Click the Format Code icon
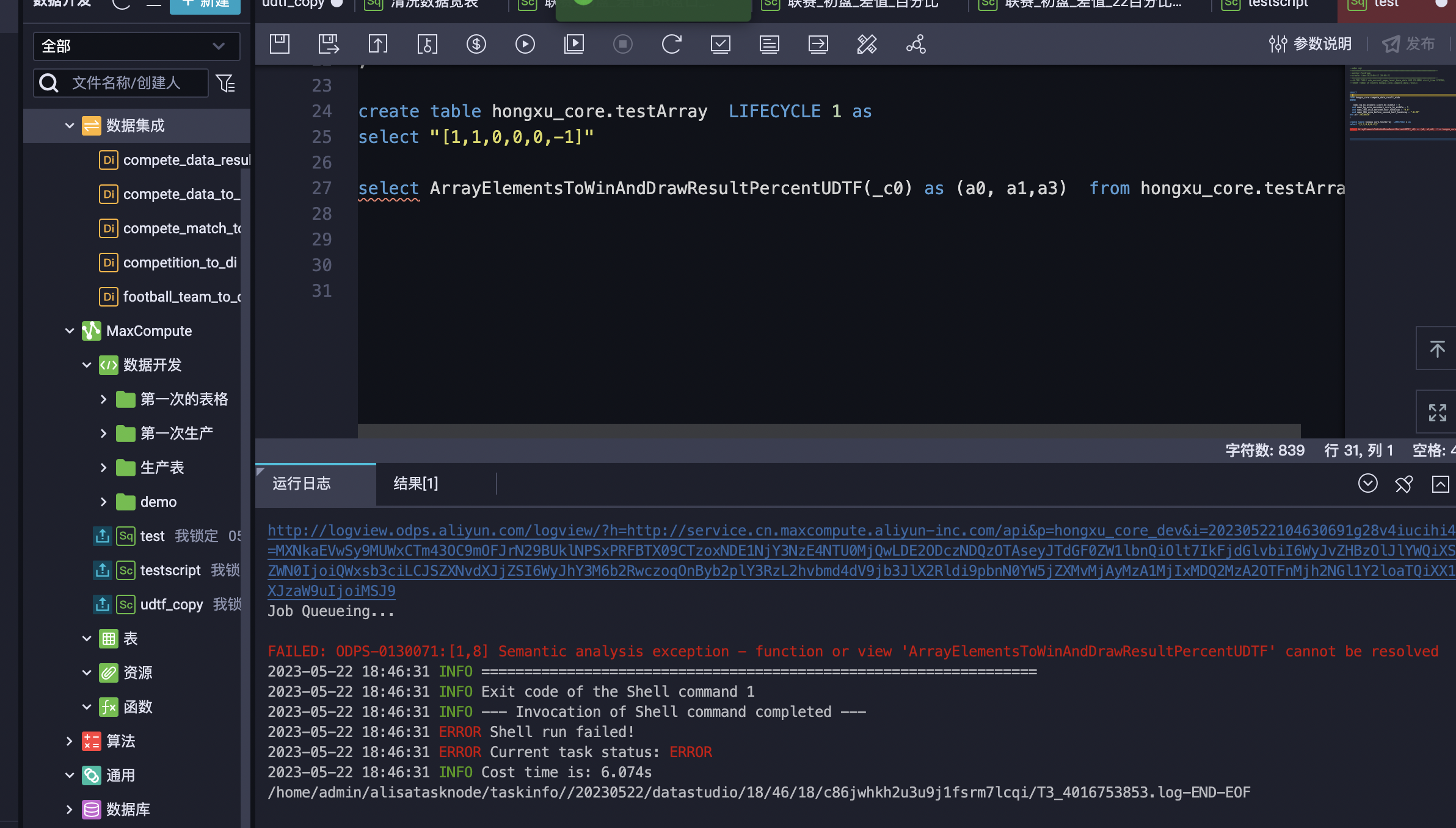The height and width of the screenshot is (828, 1456). [x=867, y=44]
